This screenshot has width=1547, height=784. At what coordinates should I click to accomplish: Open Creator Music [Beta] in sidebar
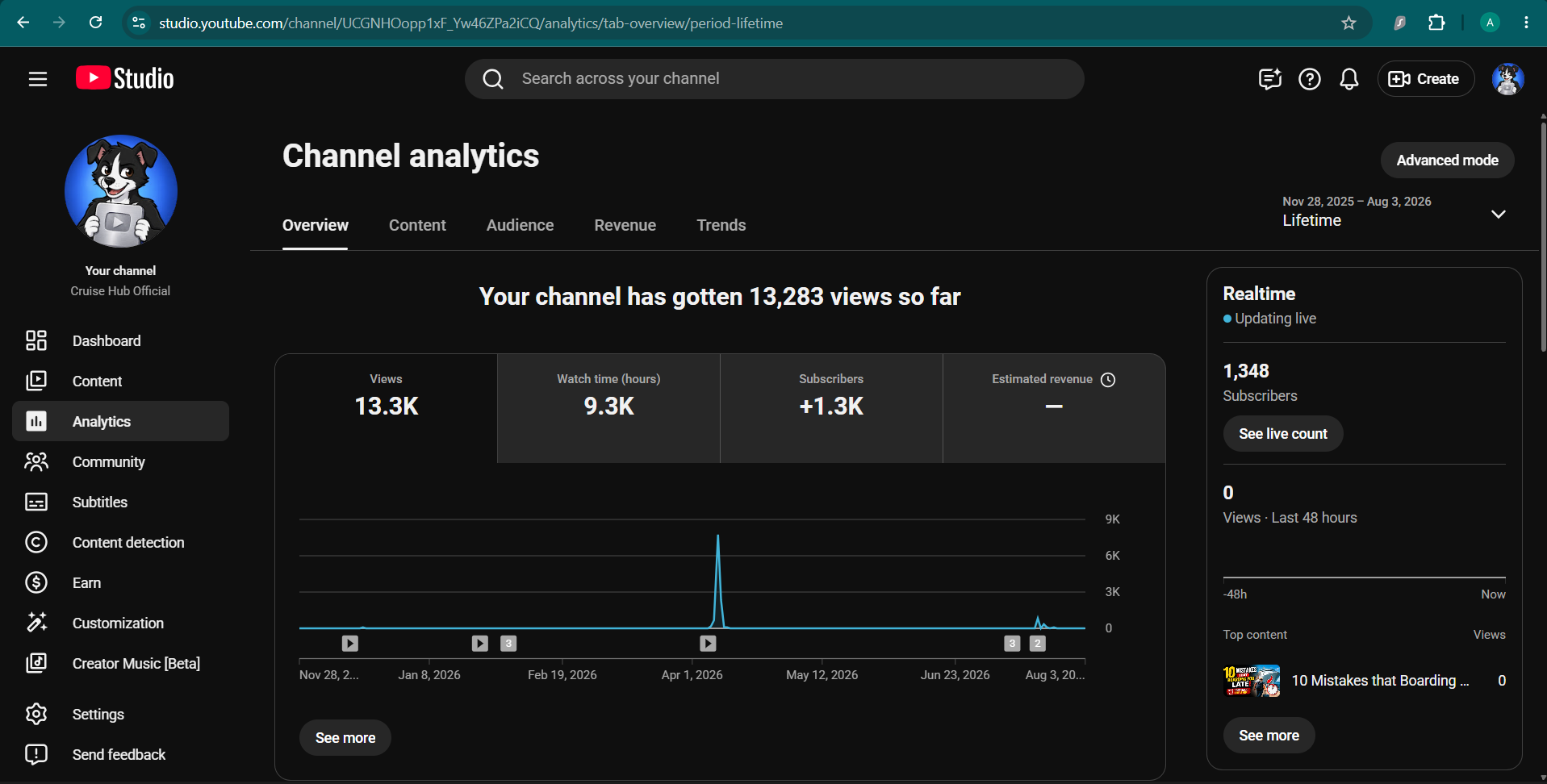click(121, 663)
